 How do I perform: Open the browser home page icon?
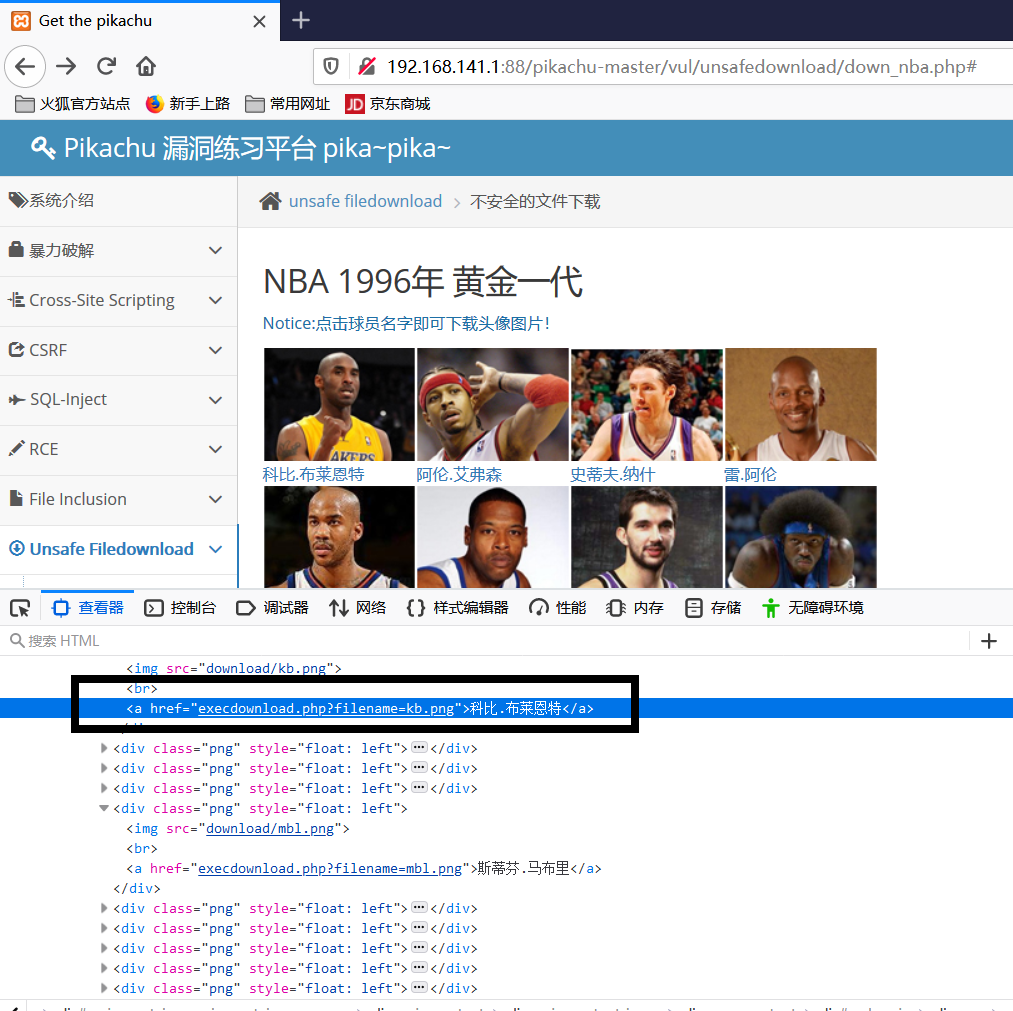[146, 66]
